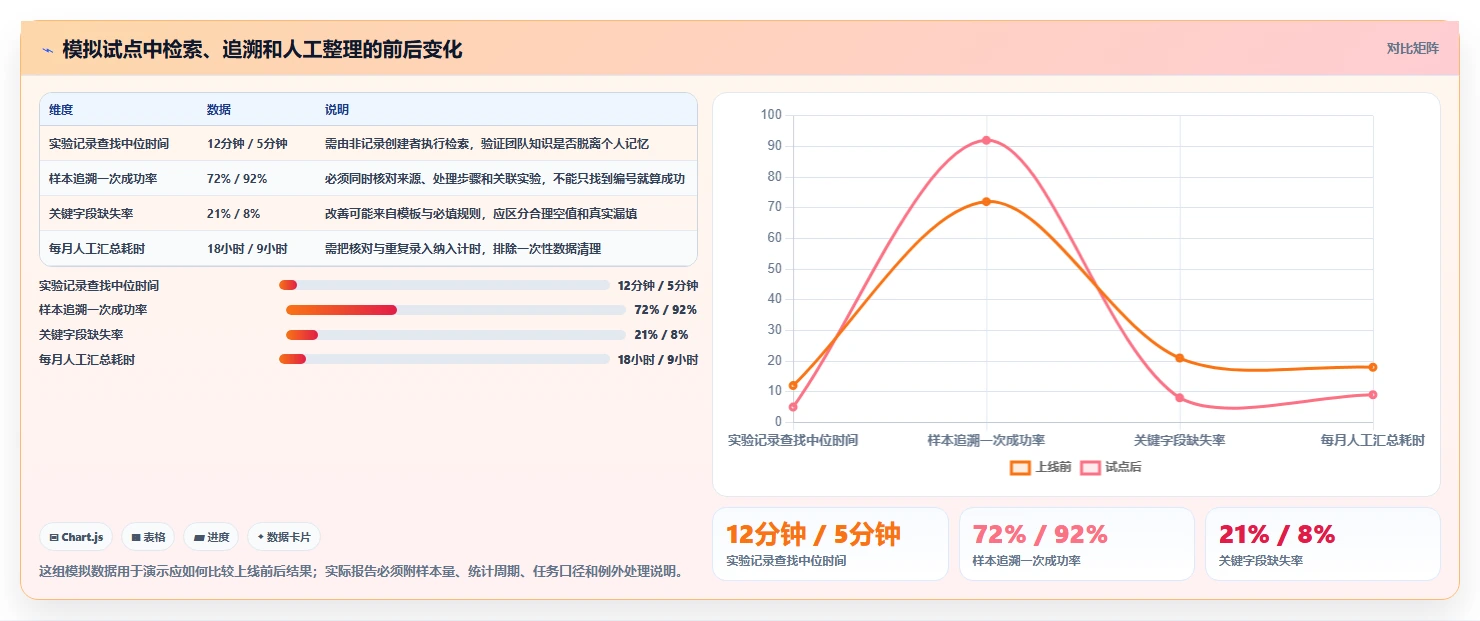
Task: Click the y-axis tick label 50
Action: (774, 269)
